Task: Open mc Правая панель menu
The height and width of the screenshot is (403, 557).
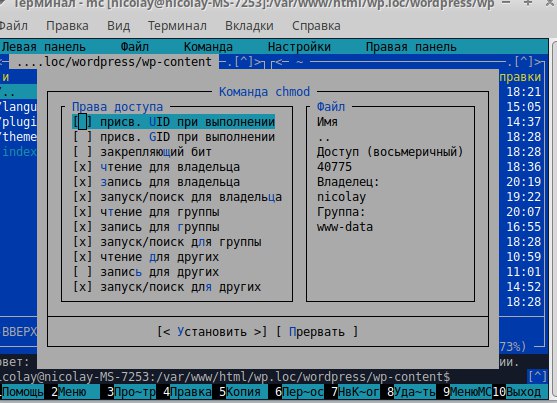Action: pos(411,47)
